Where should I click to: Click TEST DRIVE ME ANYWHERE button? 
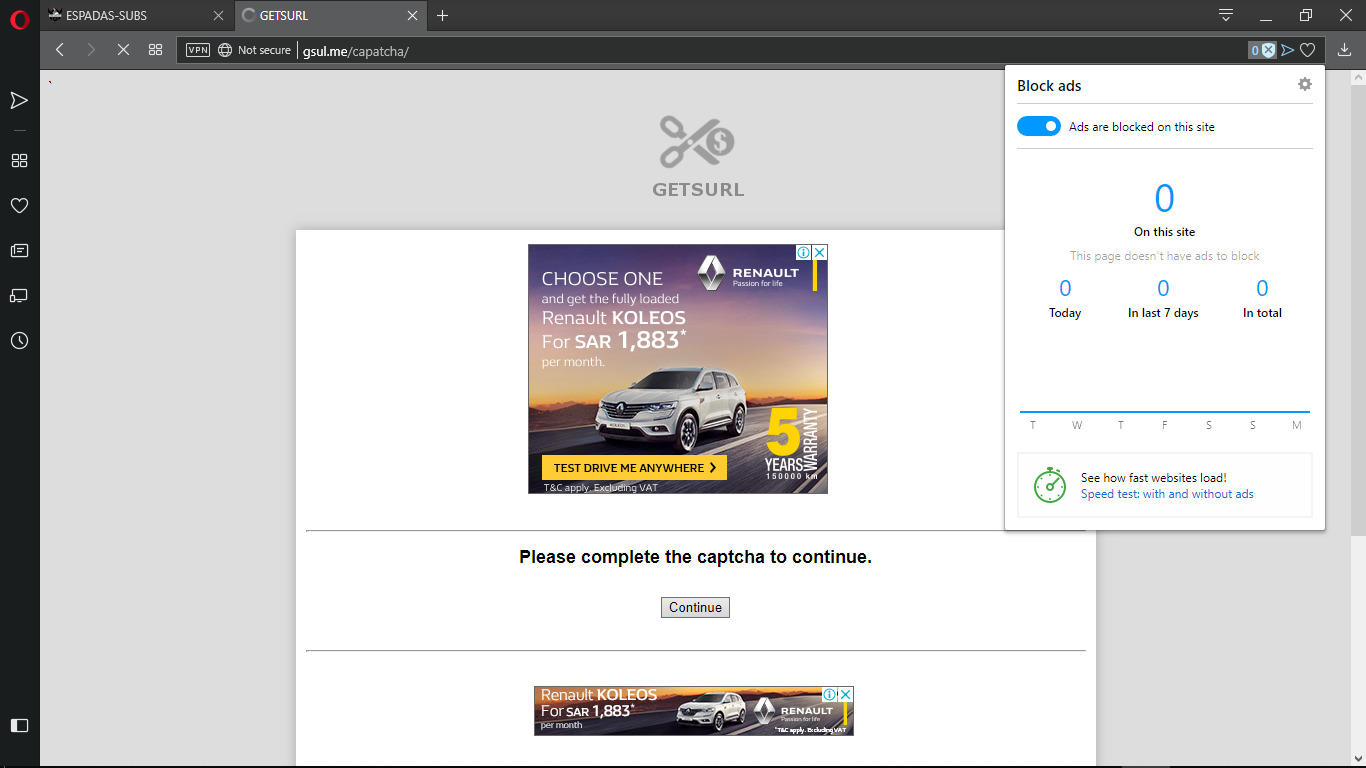click(634, 467)
